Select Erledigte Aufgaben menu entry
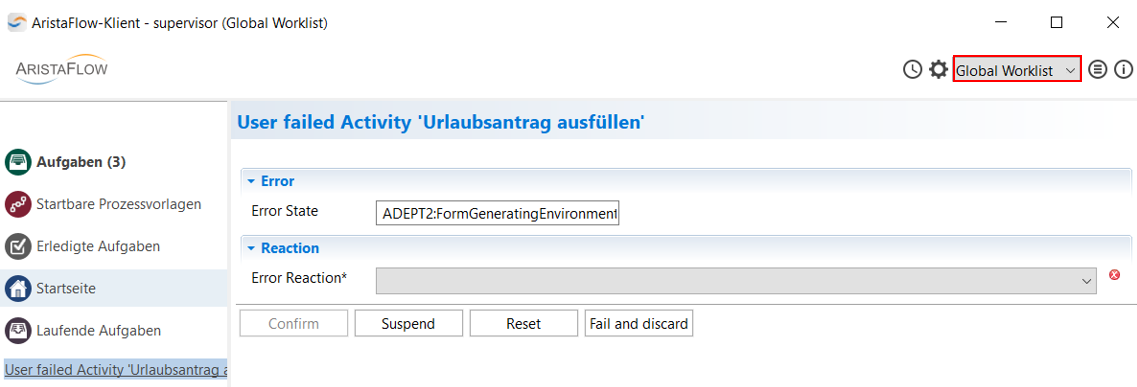The width and height of the screenshot is (1137, 387). pyautogui.click(x=98, y=246)
